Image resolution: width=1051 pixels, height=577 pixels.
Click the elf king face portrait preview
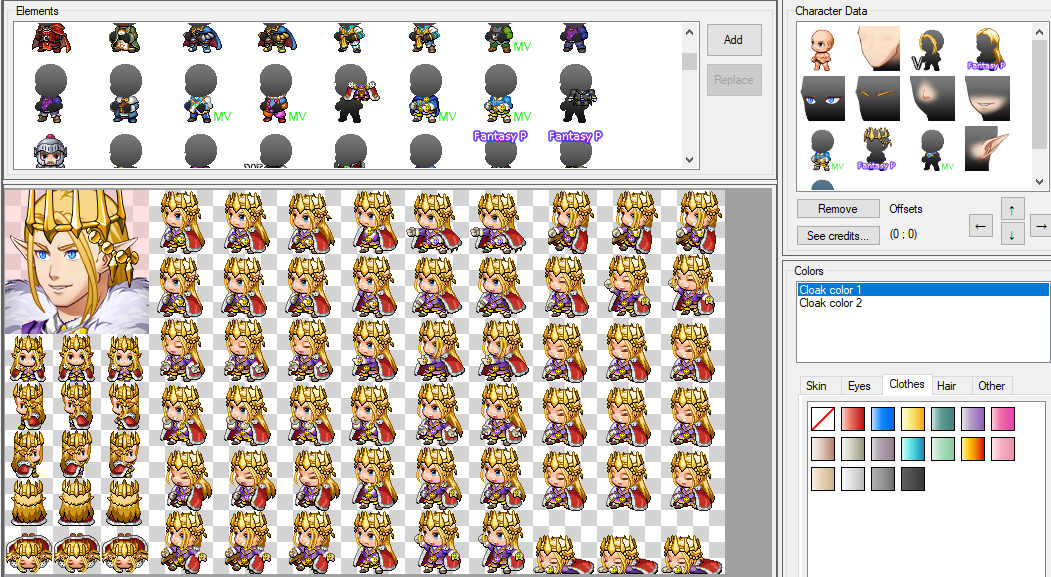[x=76, y=261]
